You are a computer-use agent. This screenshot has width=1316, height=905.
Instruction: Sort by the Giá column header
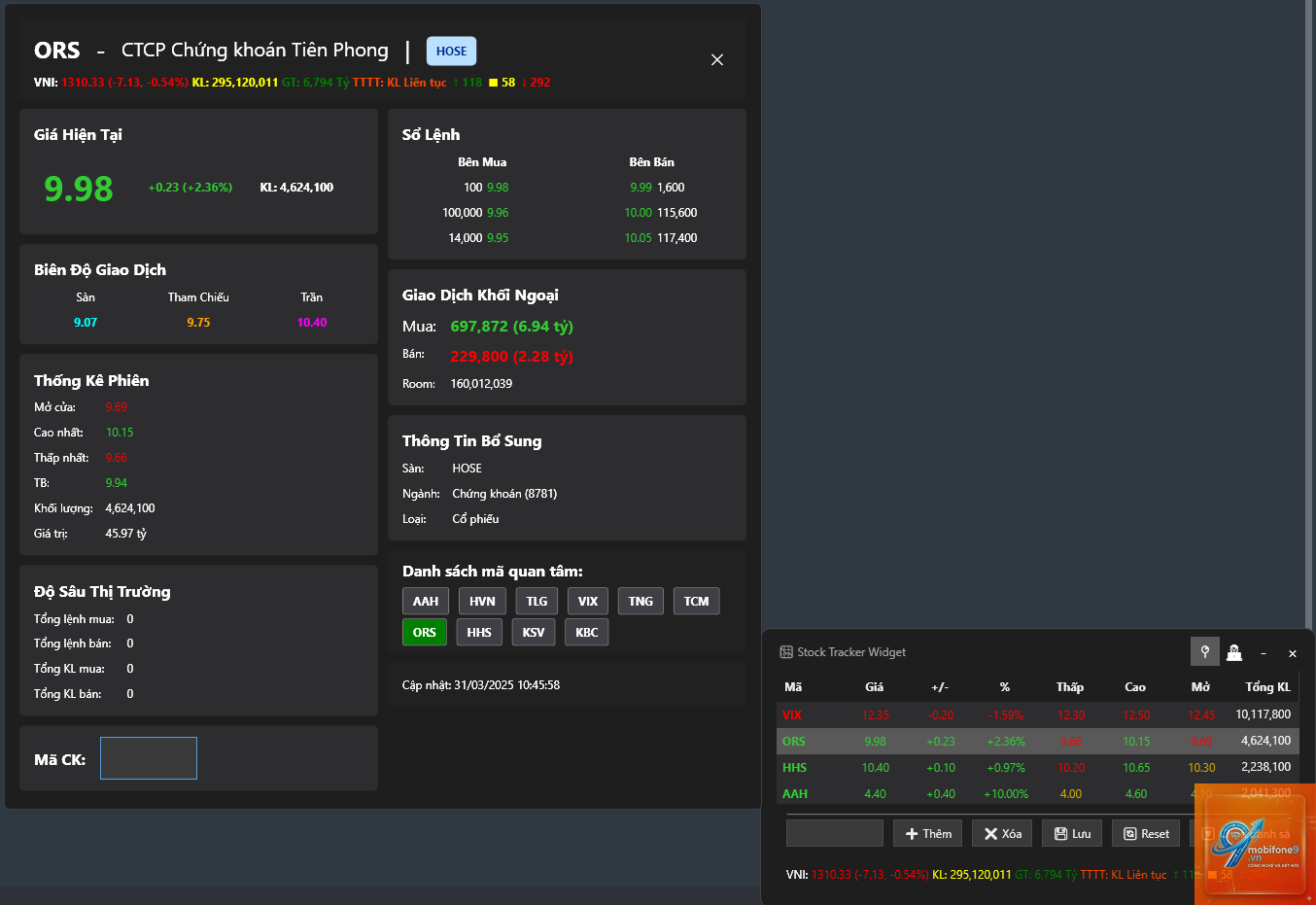pos(875,686)
